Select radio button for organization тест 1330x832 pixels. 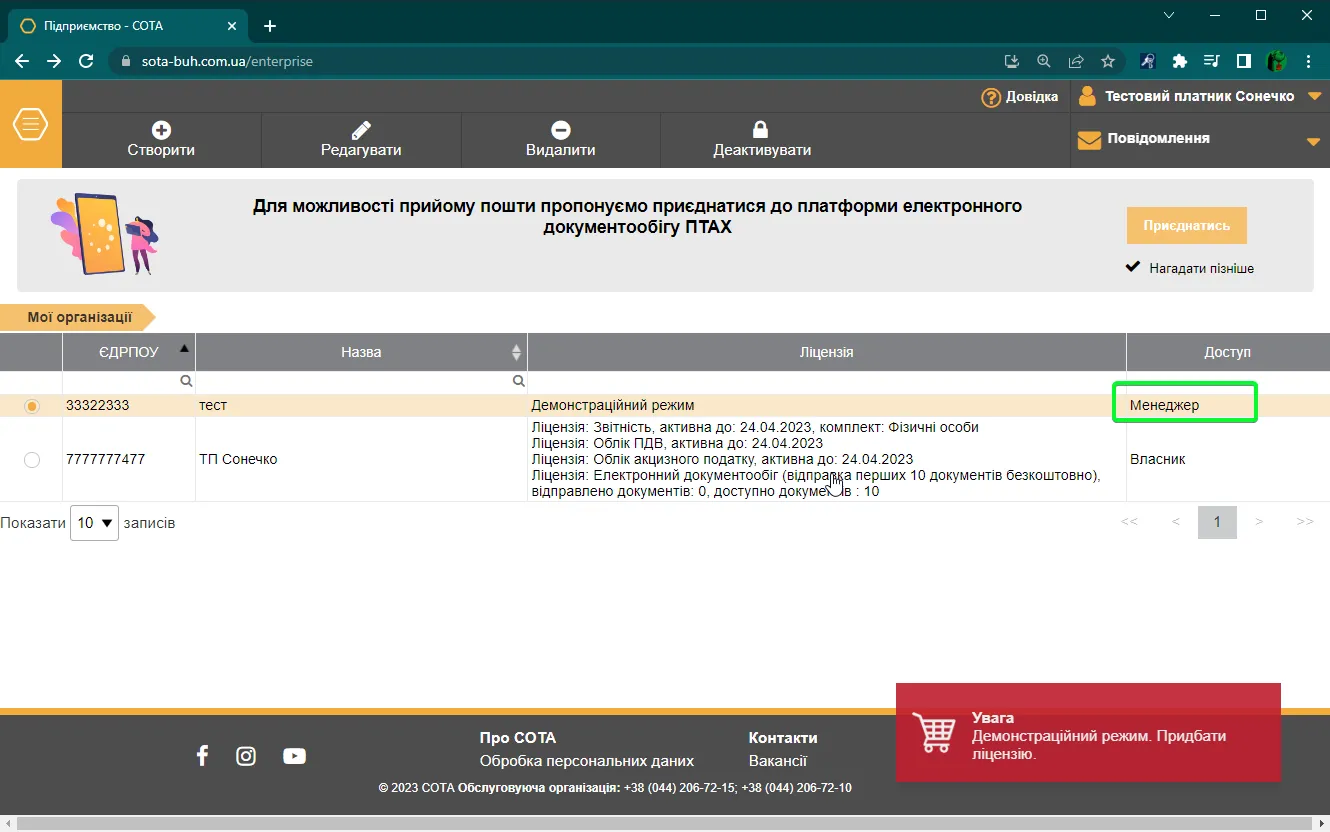[x=32, y=406]
